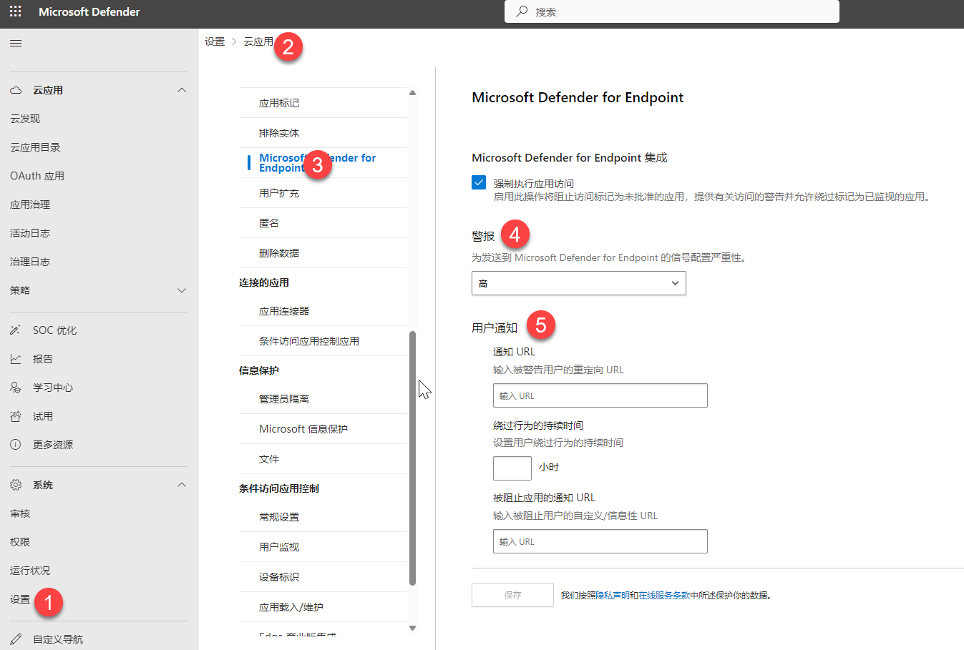964x650 pixels.
Task: Open OAuth 应用 in the sidebar
Action: pyautogui.click(x=37, y=176)
